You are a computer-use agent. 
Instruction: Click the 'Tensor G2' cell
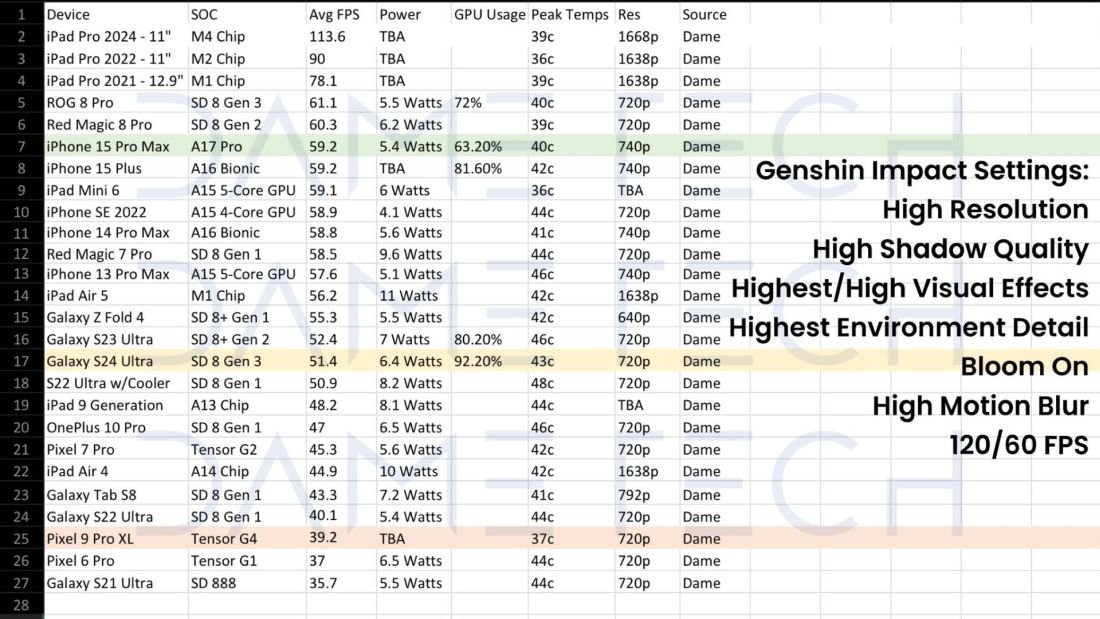click(247, 449)
